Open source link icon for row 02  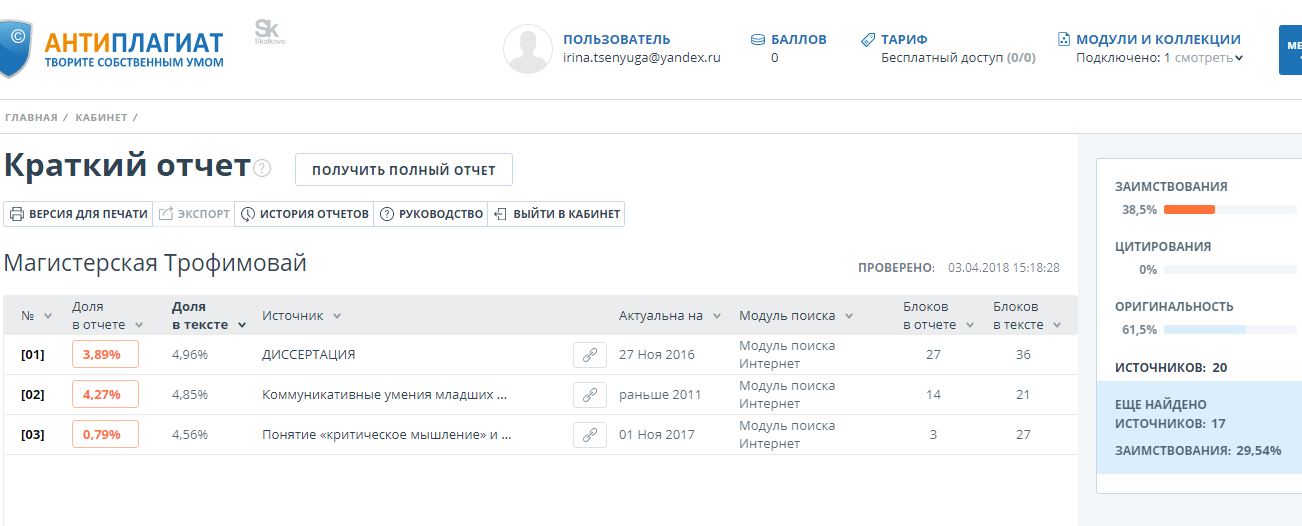click(589, 395)
